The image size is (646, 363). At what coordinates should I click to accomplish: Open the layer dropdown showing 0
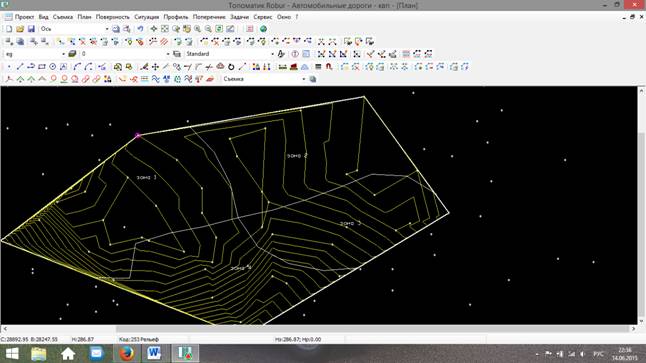(x=168, y=54)
